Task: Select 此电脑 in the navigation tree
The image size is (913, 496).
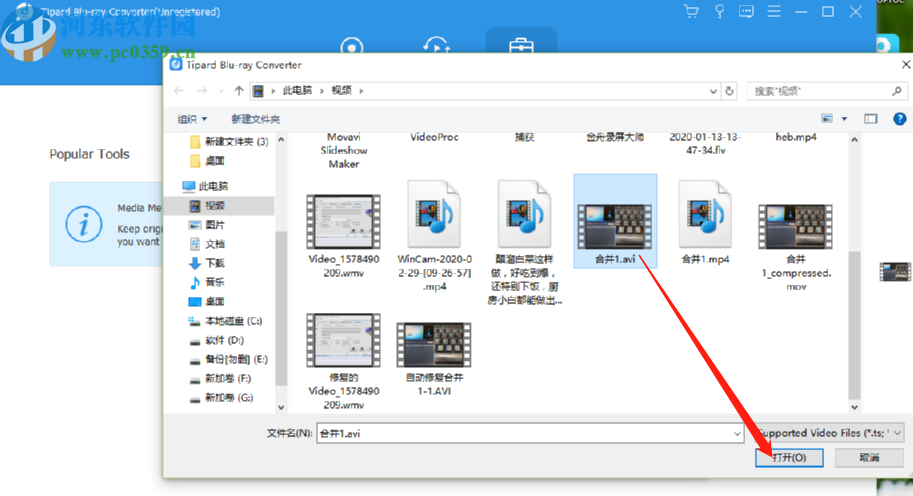Action: point(206,186)
